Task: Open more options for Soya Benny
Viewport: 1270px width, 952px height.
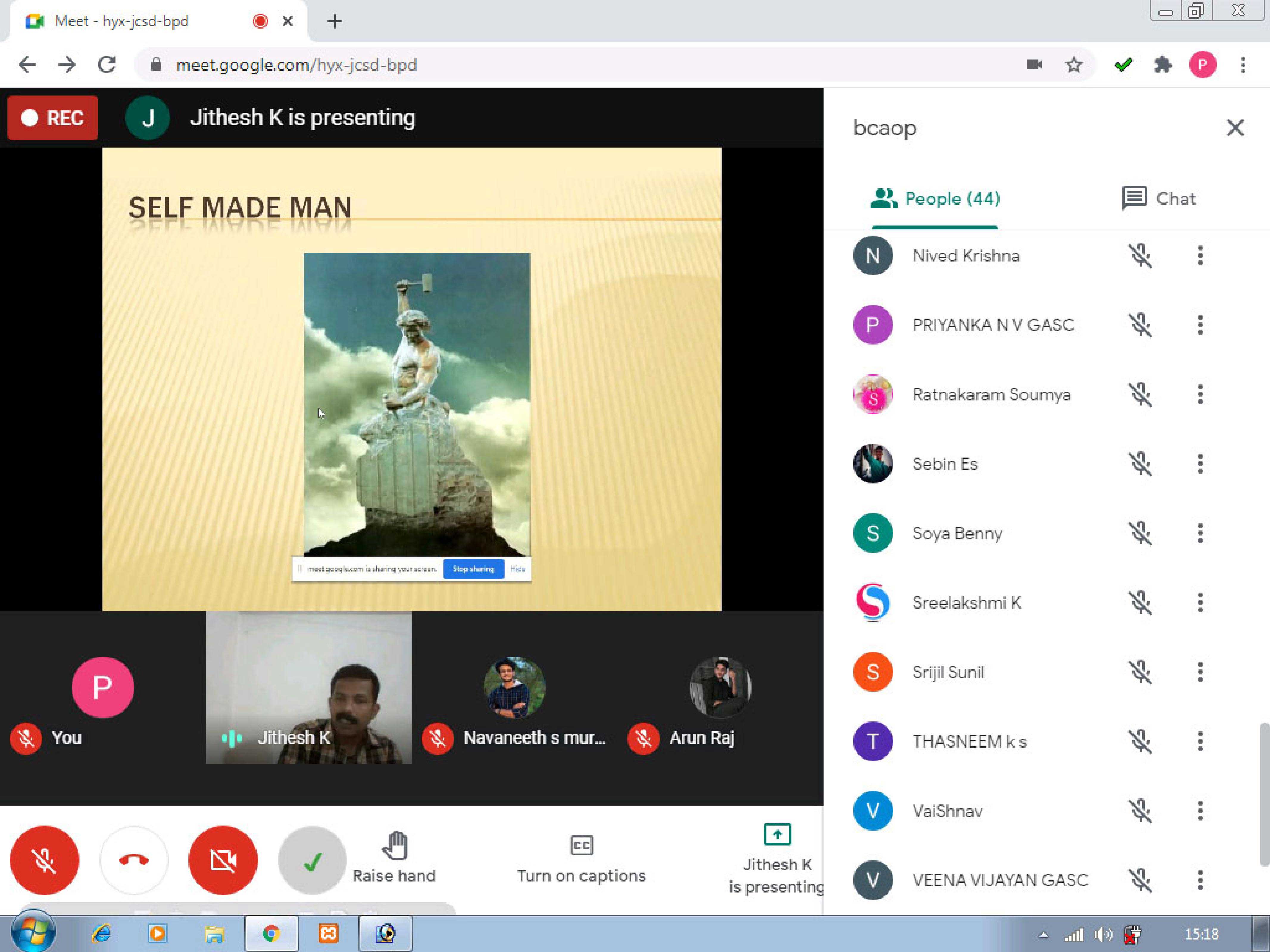Action: coord(1200,534)
